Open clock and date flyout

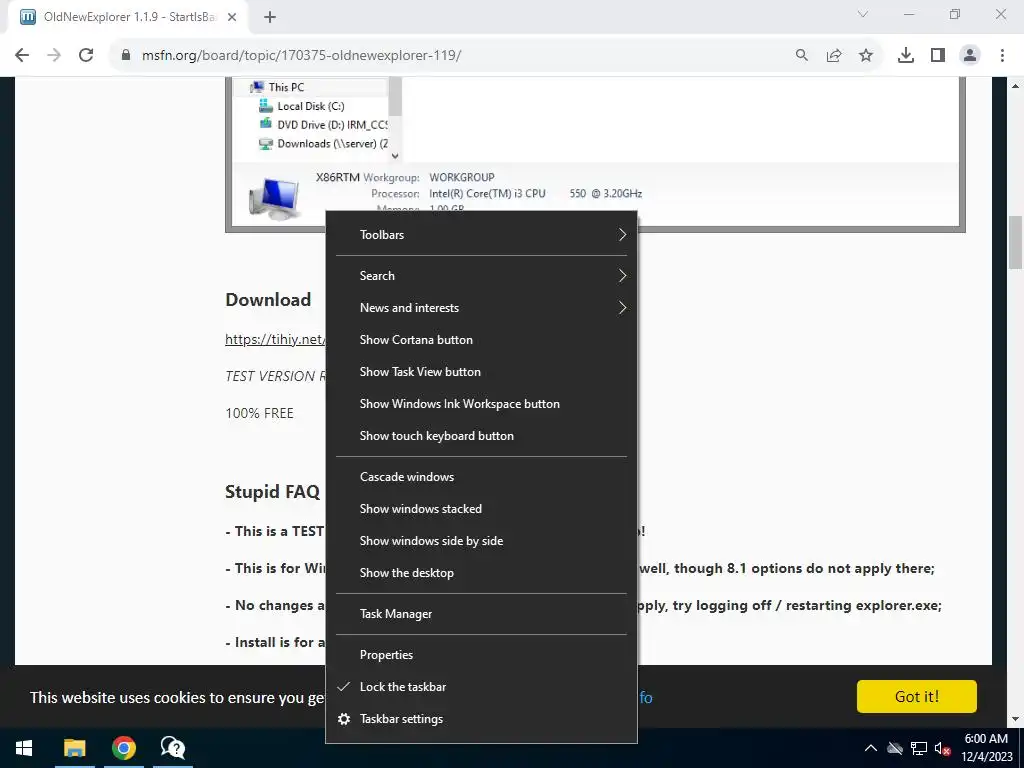pyautogui.click(x=986, y=748)
